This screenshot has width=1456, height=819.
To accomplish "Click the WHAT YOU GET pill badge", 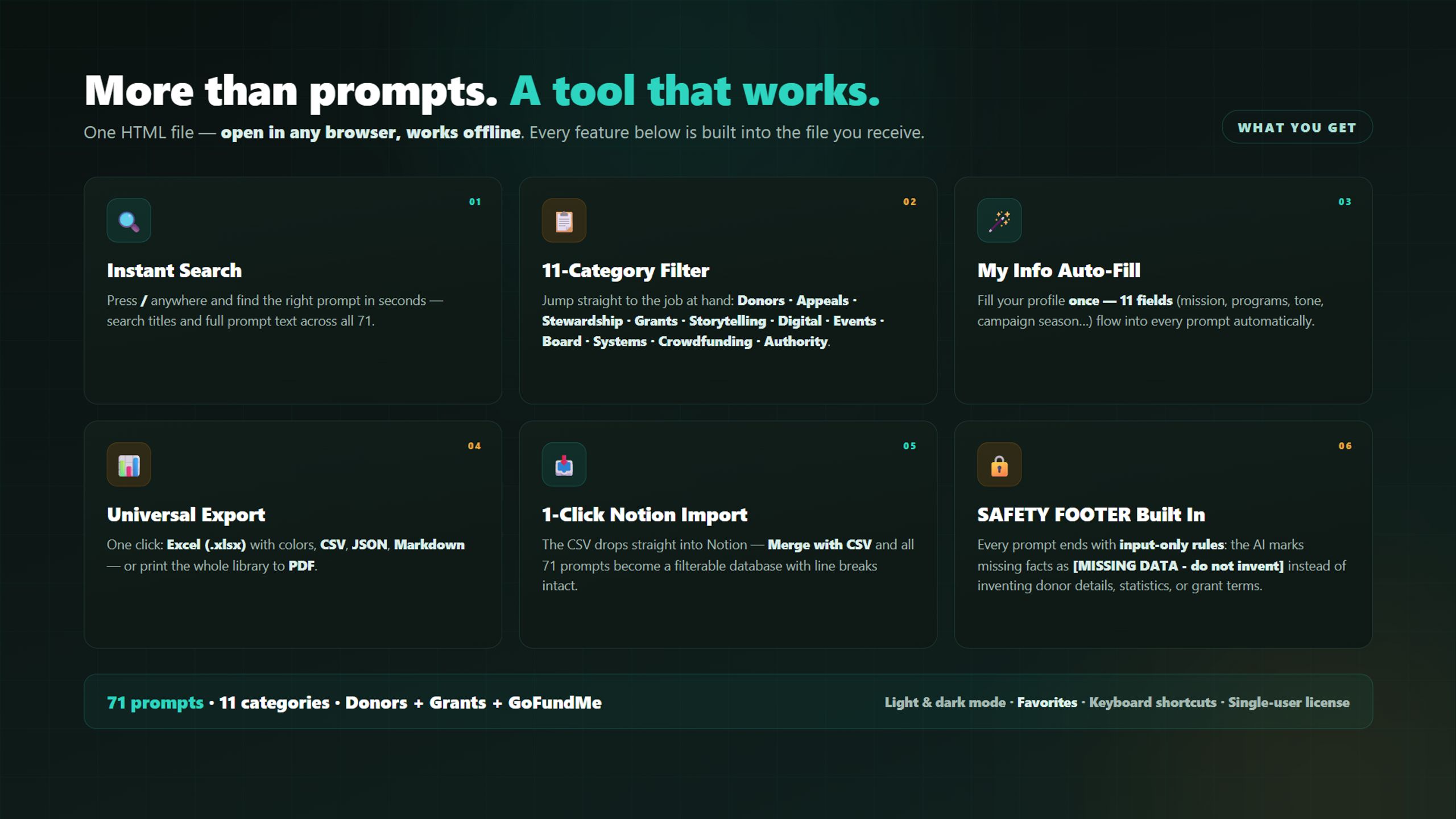I will 1297,127.
